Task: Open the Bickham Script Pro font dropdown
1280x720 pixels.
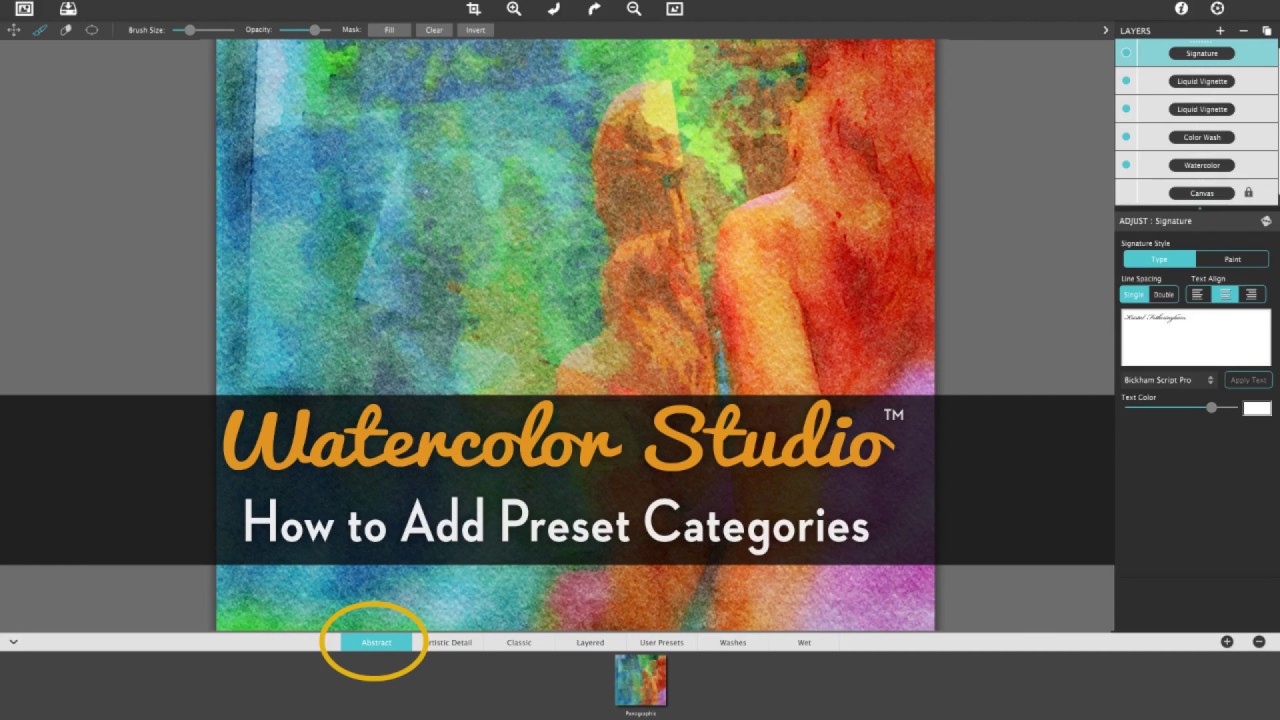Action: pyautogui.click(x=1168, y=380)
